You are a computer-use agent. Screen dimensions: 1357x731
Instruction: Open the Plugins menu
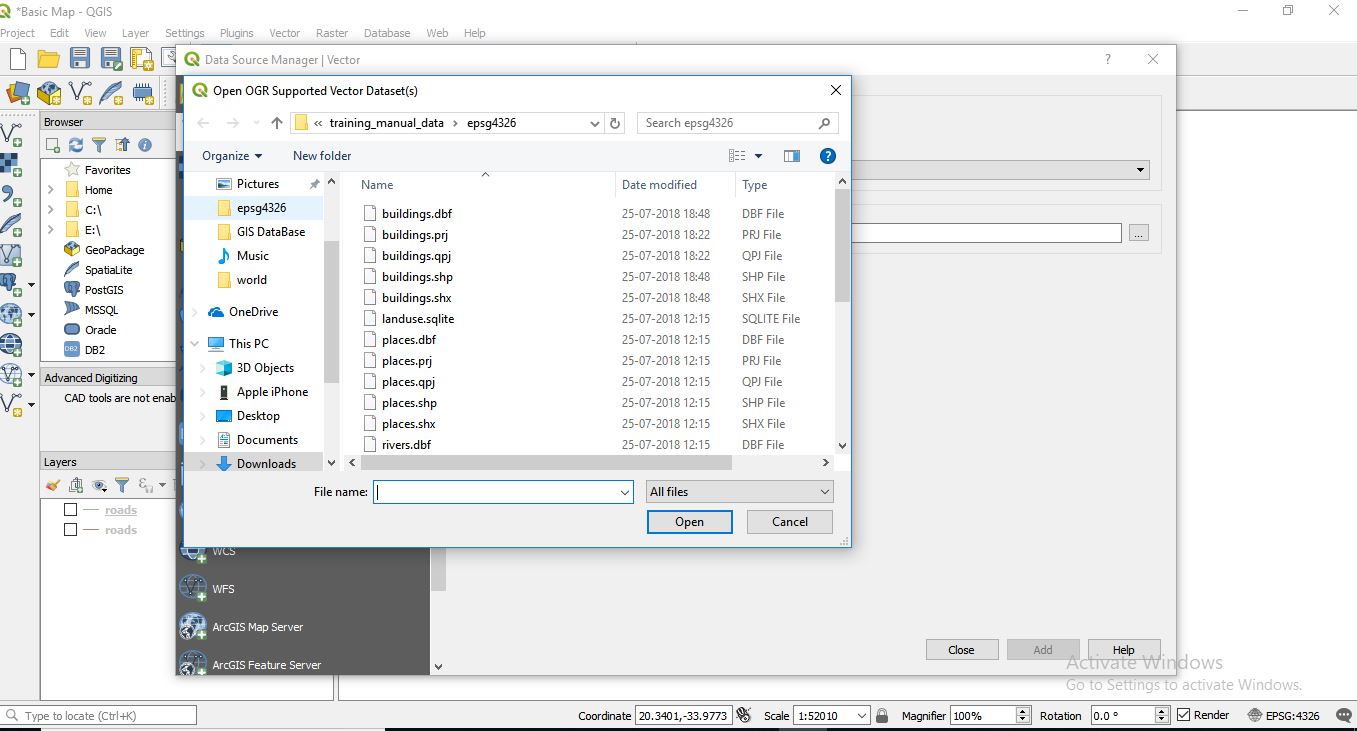(236, 33)
